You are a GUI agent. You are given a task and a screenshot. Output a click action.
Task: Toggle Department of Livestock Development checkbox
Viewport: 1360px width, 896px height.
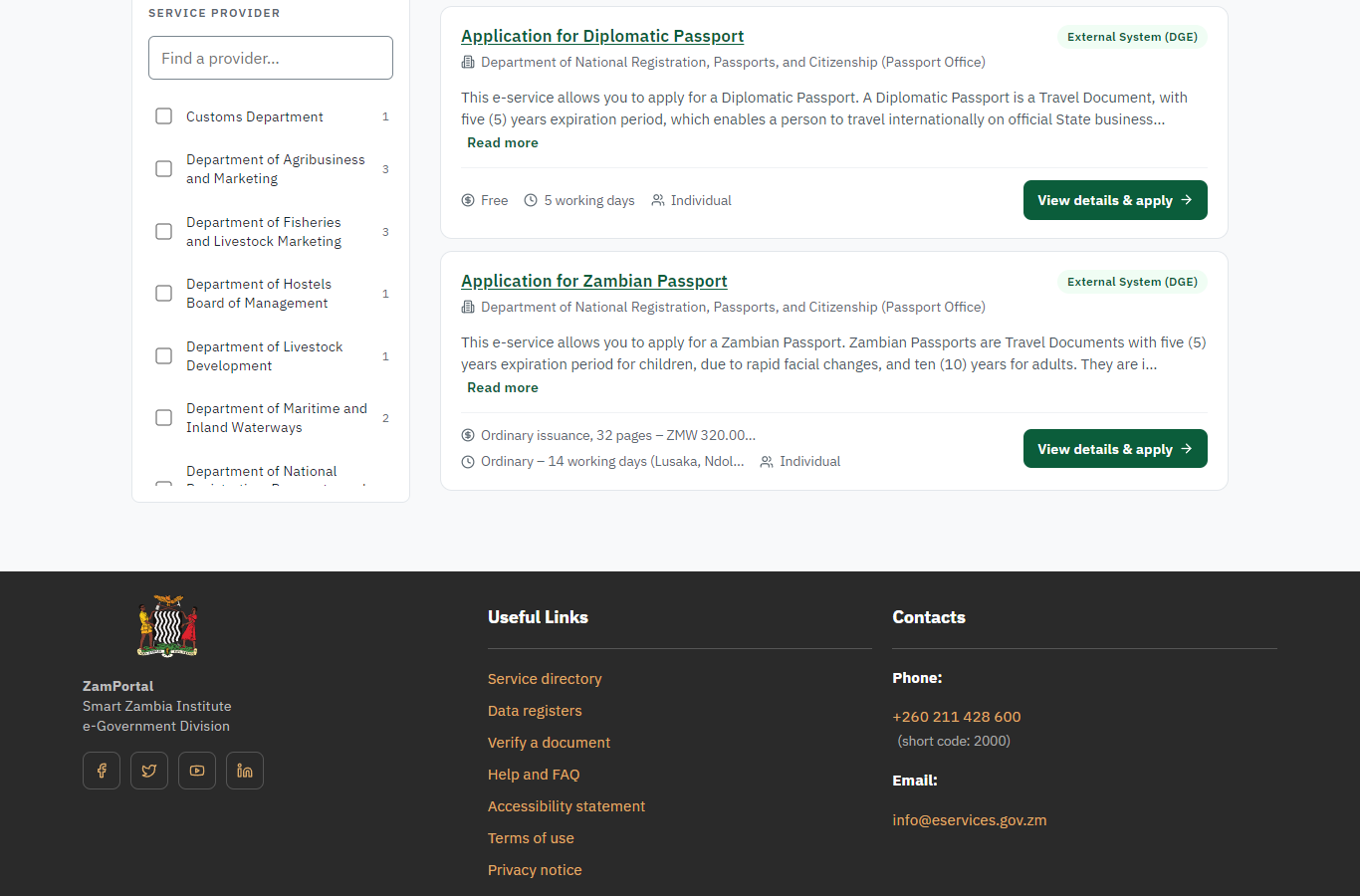pyautogui.click(x=164, y=356)
